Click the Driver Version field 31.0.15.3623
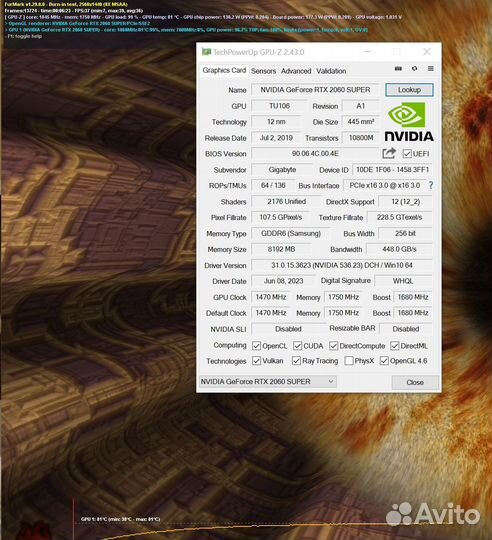This screenshot has width=492, height=540. pos(342,265)
